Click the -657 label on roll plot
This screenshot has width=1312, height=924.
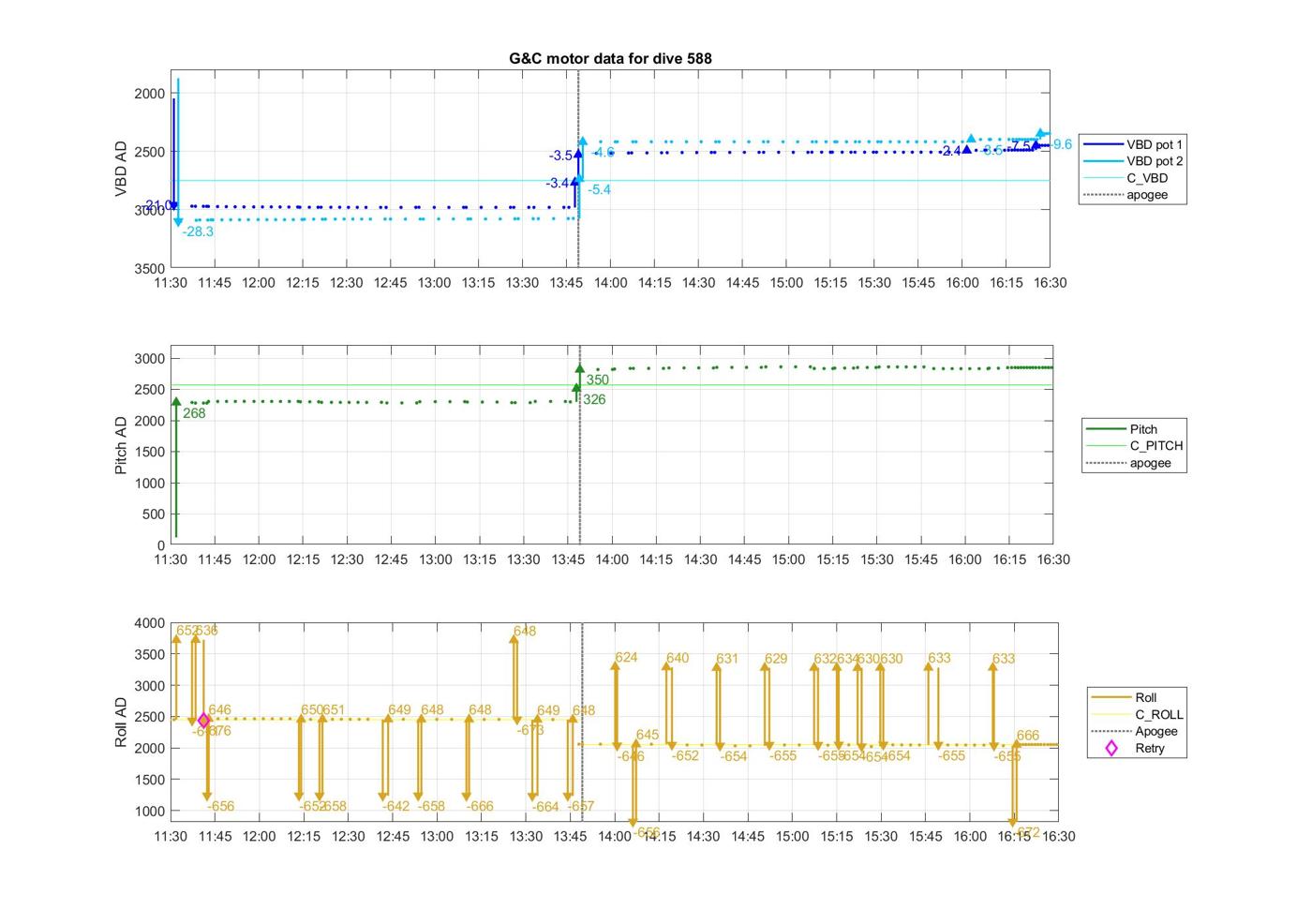tap(581, 806)
